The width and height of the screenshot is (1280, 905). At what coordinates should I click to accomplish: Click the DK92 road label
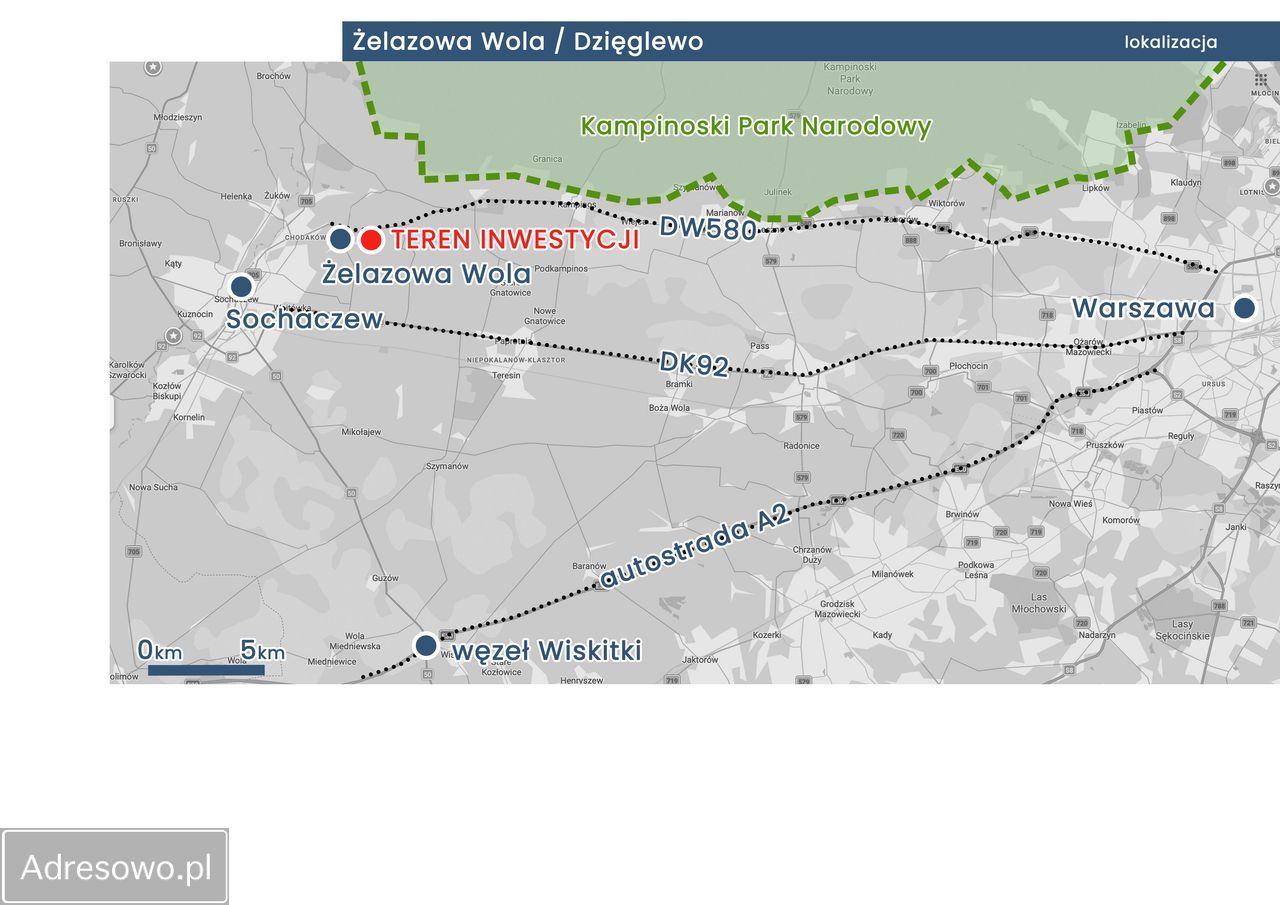coord(693,365)
